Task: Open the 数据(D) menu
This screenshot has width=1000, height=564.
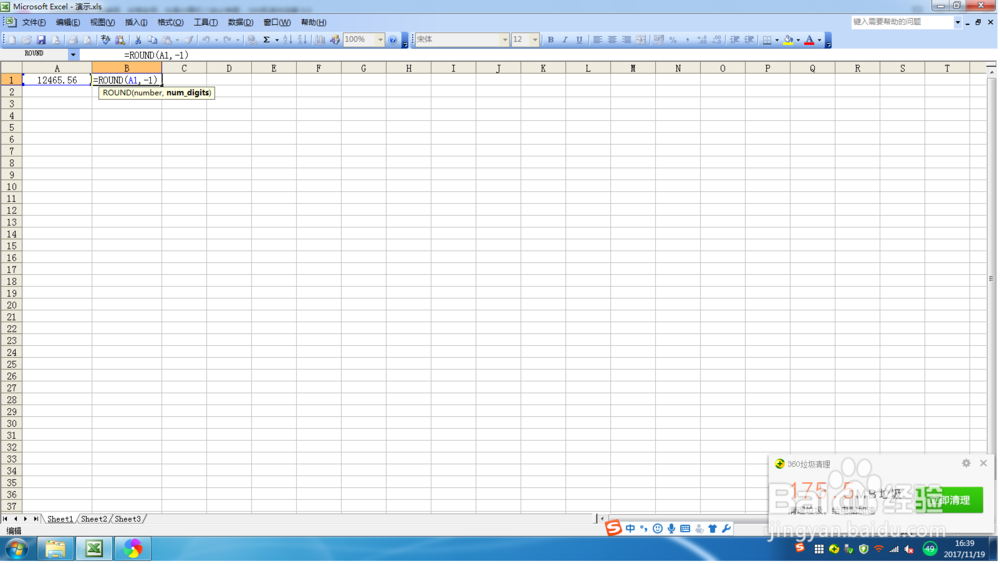Action: [240, 22]
